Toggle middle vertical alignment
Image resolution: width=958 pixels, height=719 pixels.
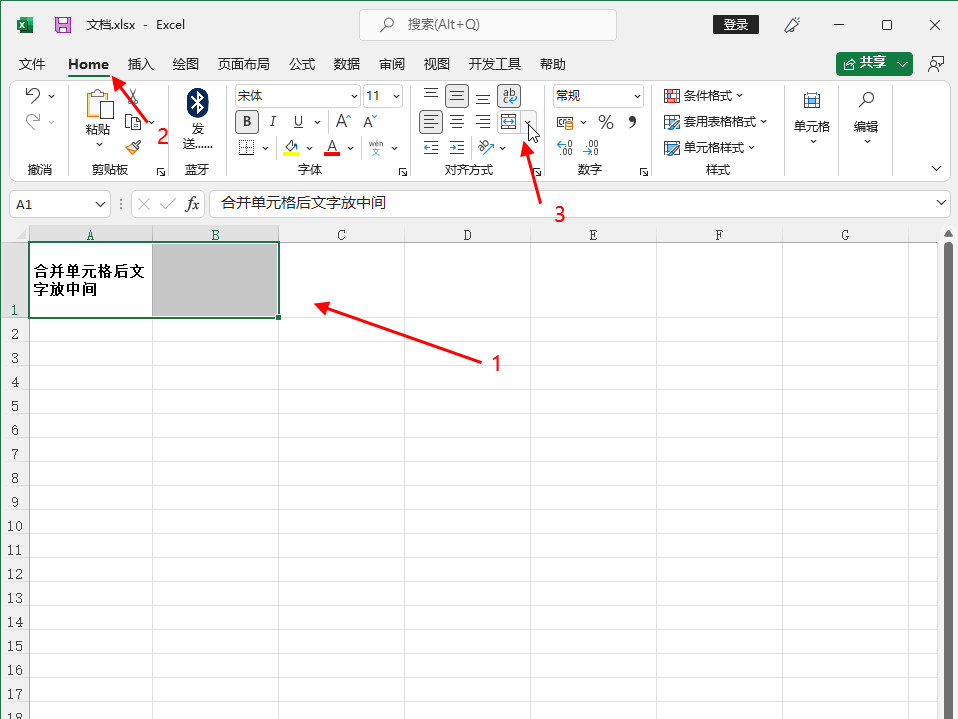457,96
